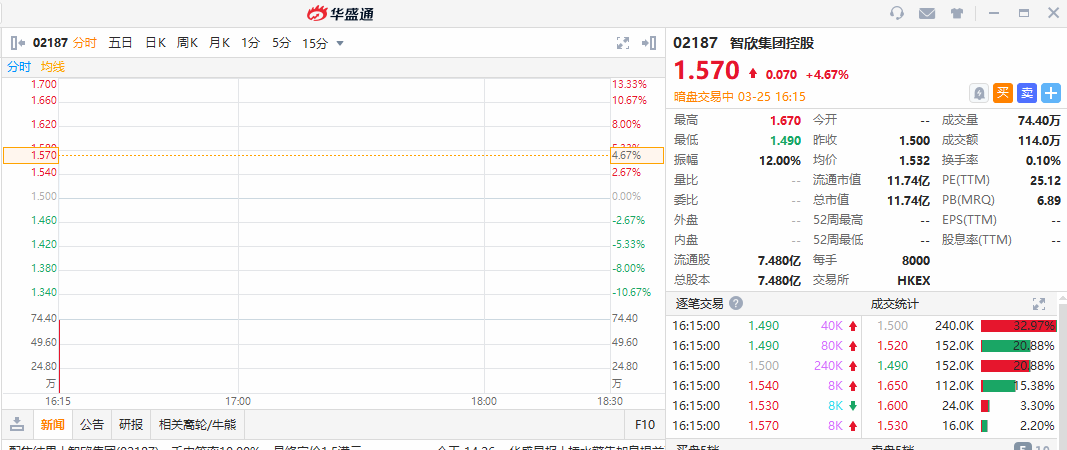Viewport: 1067px width, 450px height.
Task: Click the 成交量 value 74.40万
Action: (x=1039, y=120)
